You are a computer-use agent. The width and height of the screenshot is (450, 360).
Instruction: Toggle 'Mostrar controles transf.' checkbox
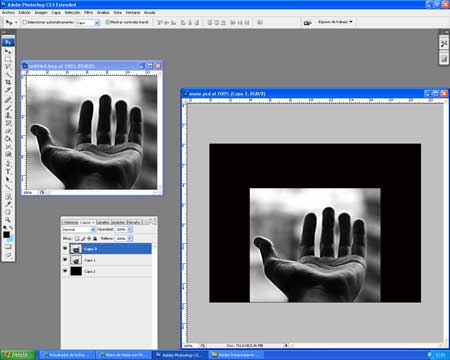pyautogui.click(x=108, y=22)
